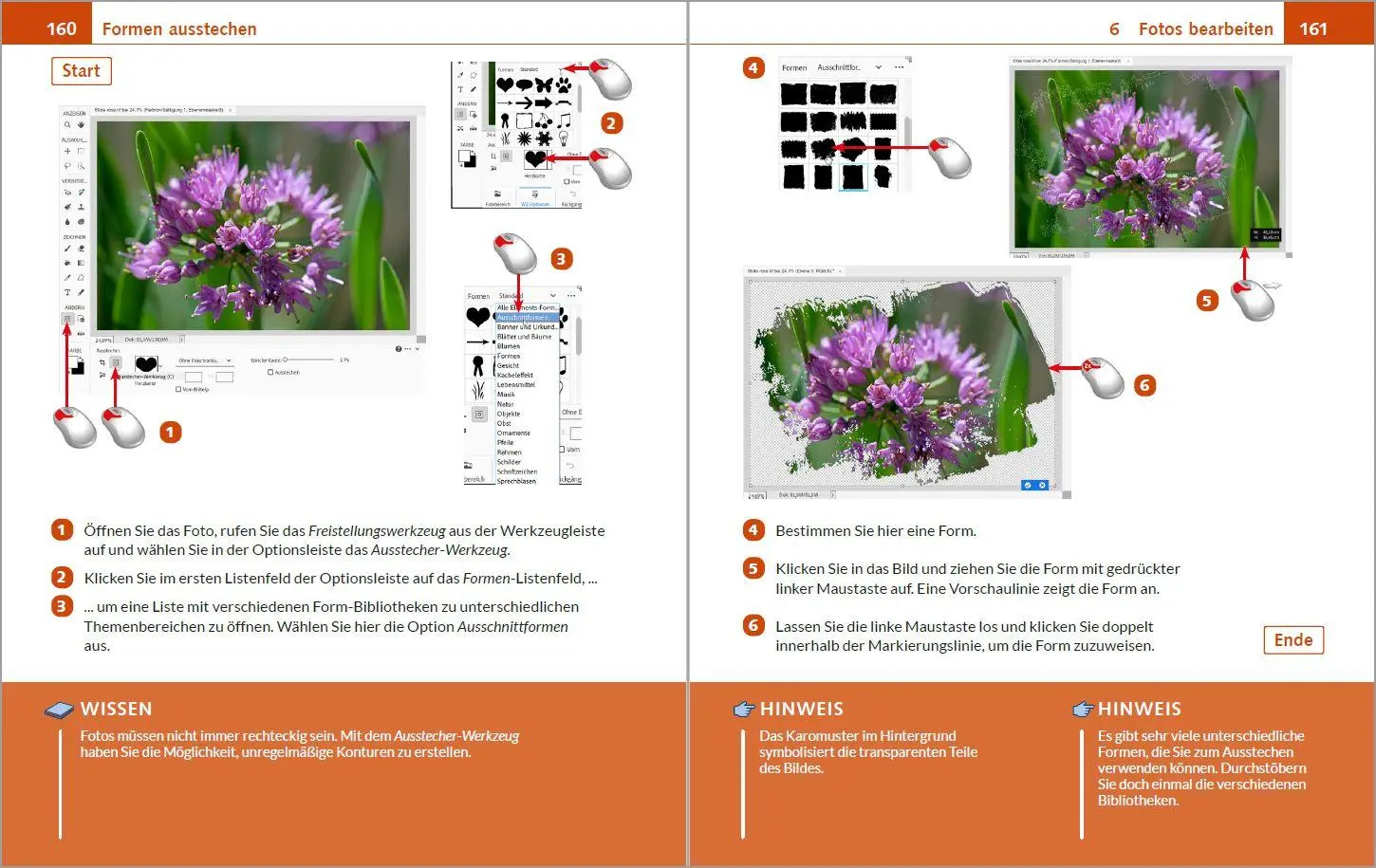
Task: Select the Text (T) tool
Action: [x=67, y=292]
